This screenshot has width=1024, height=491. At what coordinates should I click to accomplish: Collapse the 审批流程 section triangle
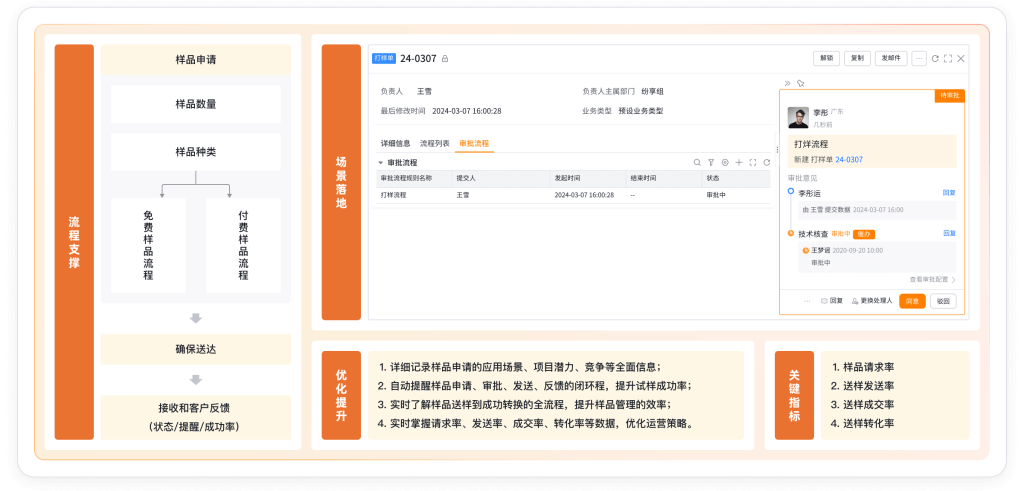(x=380, y=162)
